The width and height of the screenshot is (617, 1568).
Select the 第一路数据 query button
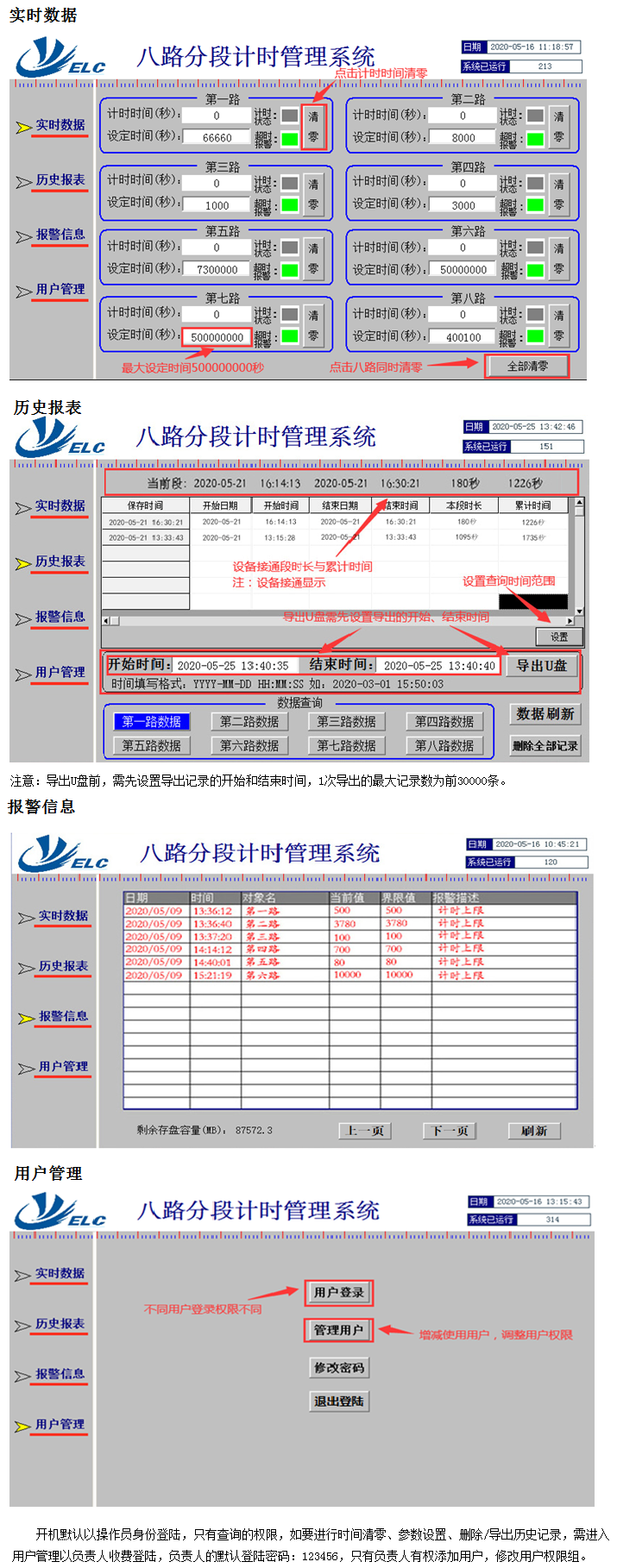click(x=152, y=721)
